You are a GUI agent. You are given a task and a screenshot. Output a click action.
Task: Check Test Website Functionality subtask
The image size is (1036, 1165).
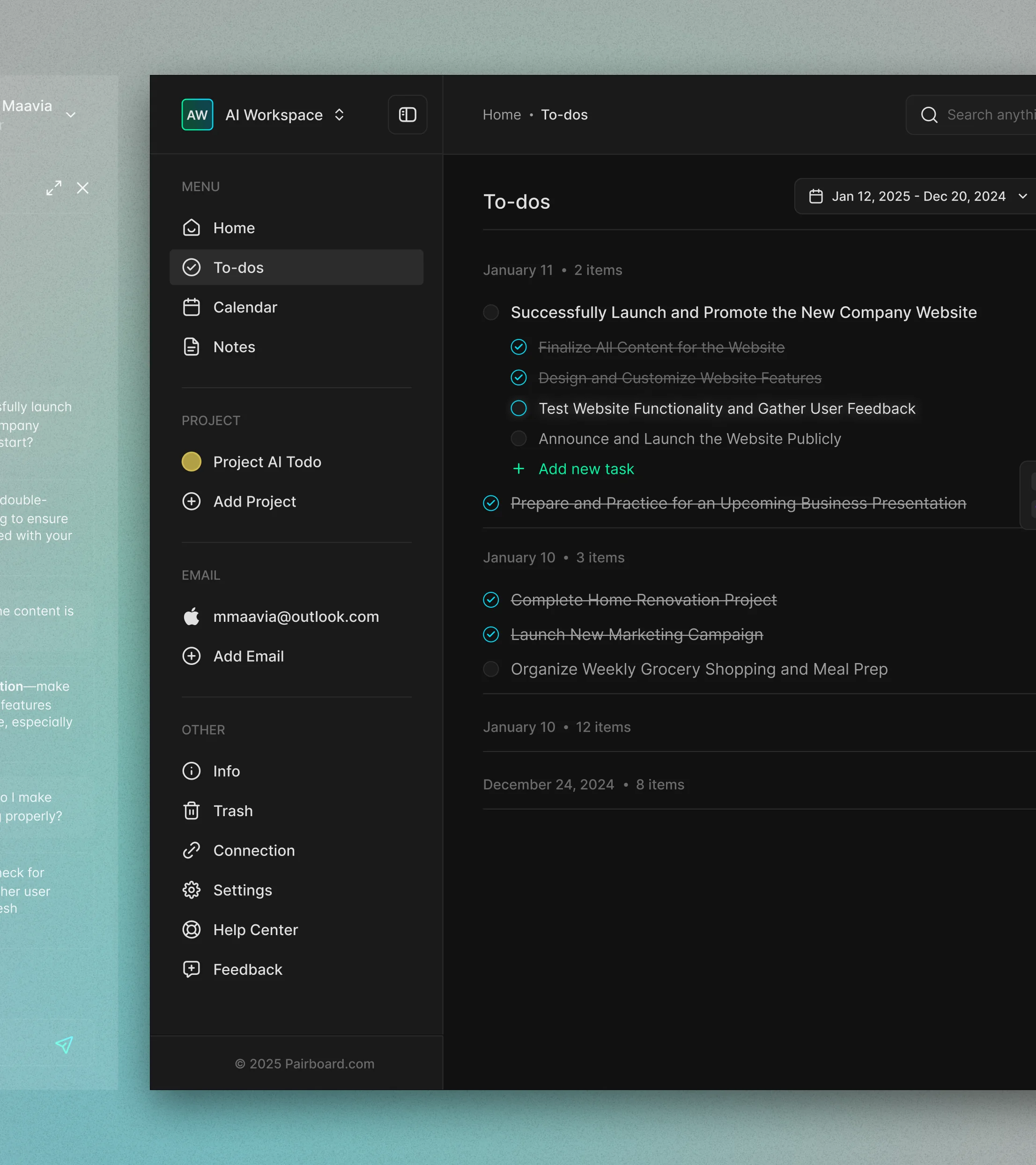(519, 408)
